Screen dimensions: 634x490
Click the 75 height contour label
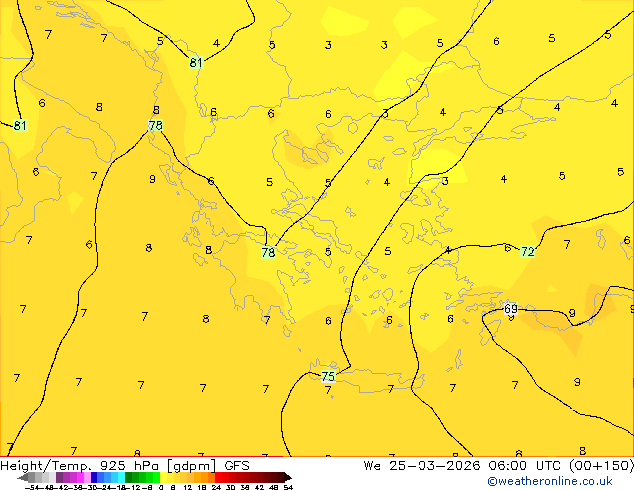coord(328,376)
